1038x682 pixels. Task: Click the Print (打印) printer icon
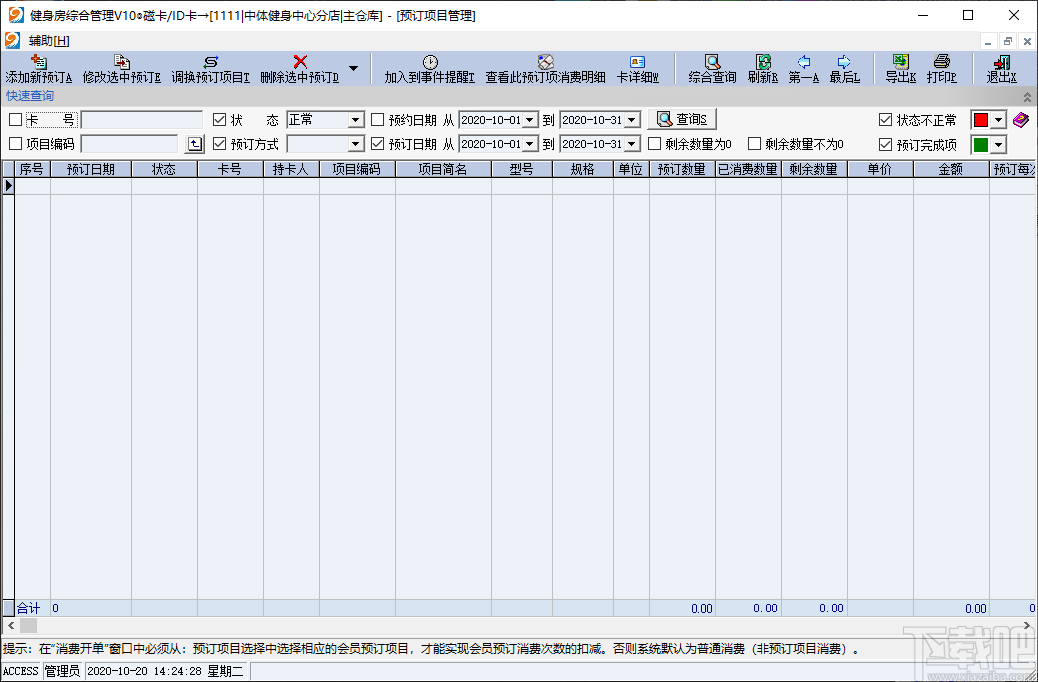point(942,62)
